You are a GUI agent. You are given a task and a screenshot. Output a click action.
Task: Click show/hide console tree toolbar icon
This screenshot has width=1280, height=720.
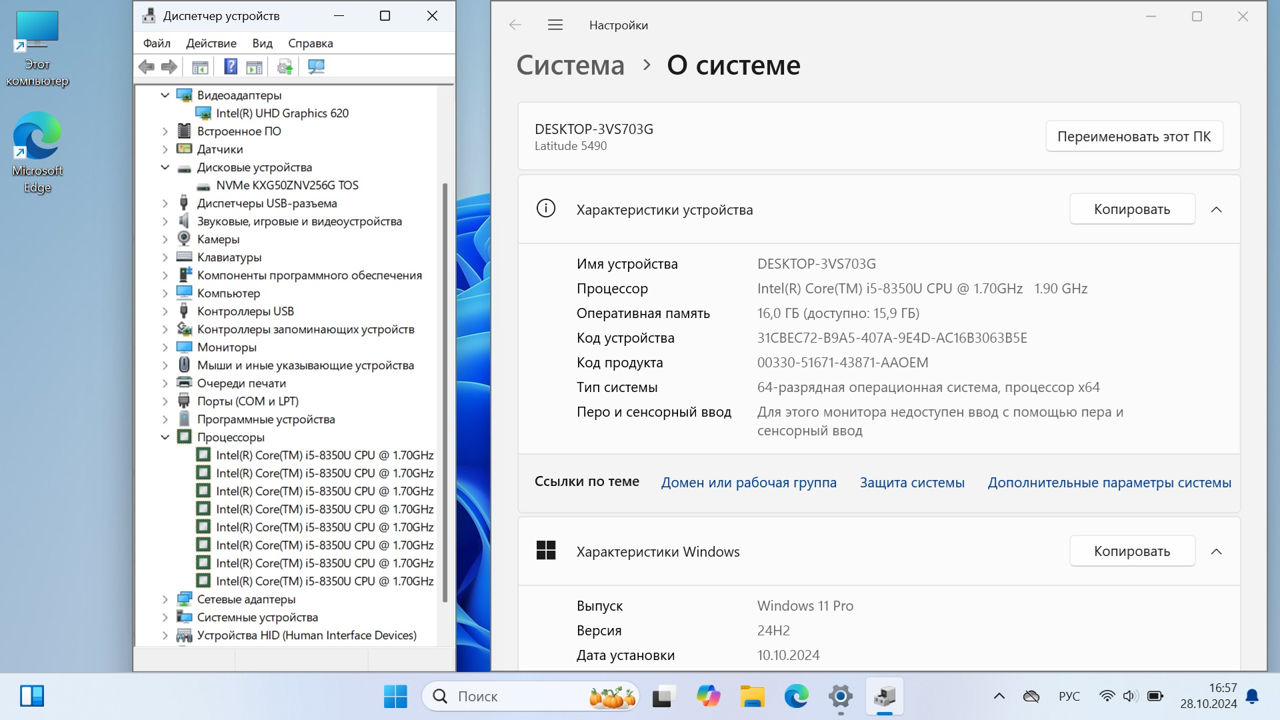(200, 67)
